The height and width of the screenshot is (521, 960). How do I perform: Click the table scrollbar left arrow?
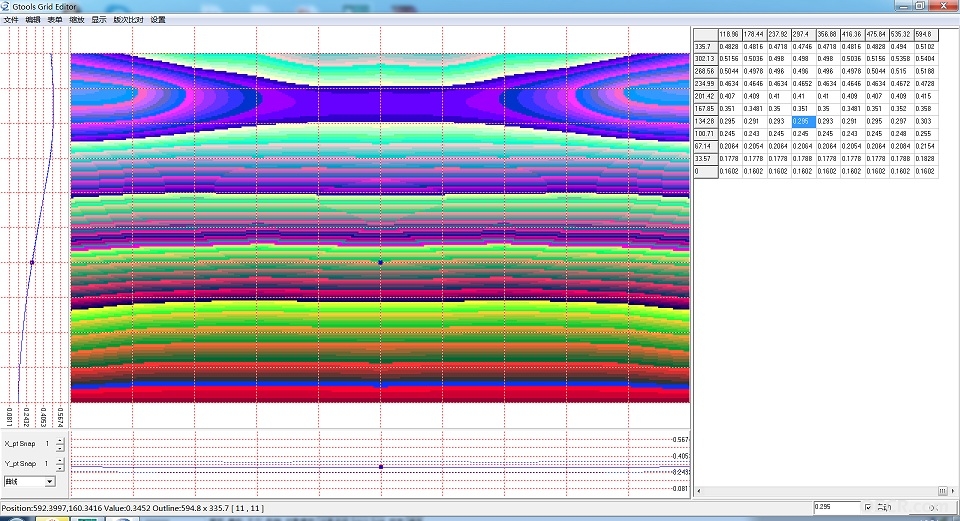click(699, 490)
